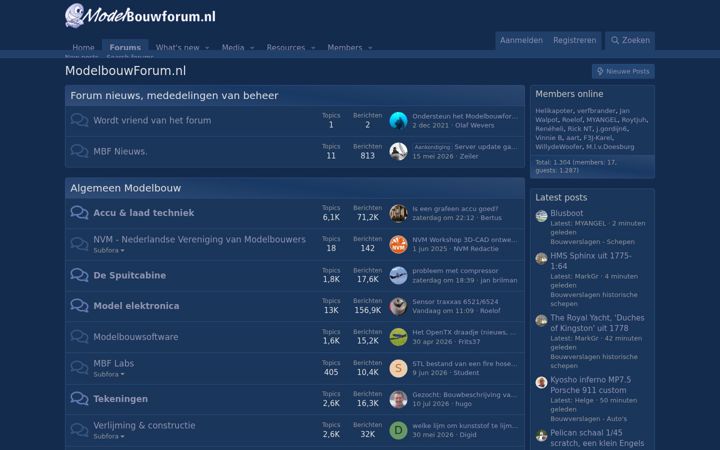Screen dimensions: 720x450
Task: Click forum icon beside MBF Labs
Action: point(79,368)
